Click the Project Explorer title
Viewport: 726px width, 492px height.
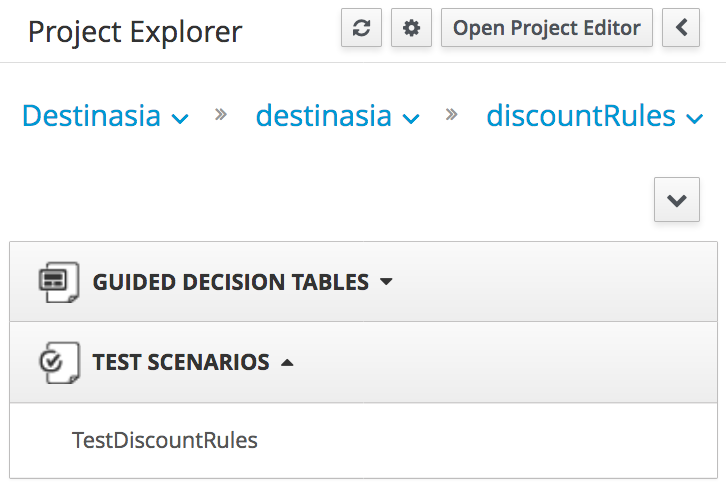pyautogui.click(x=135, y=31)
